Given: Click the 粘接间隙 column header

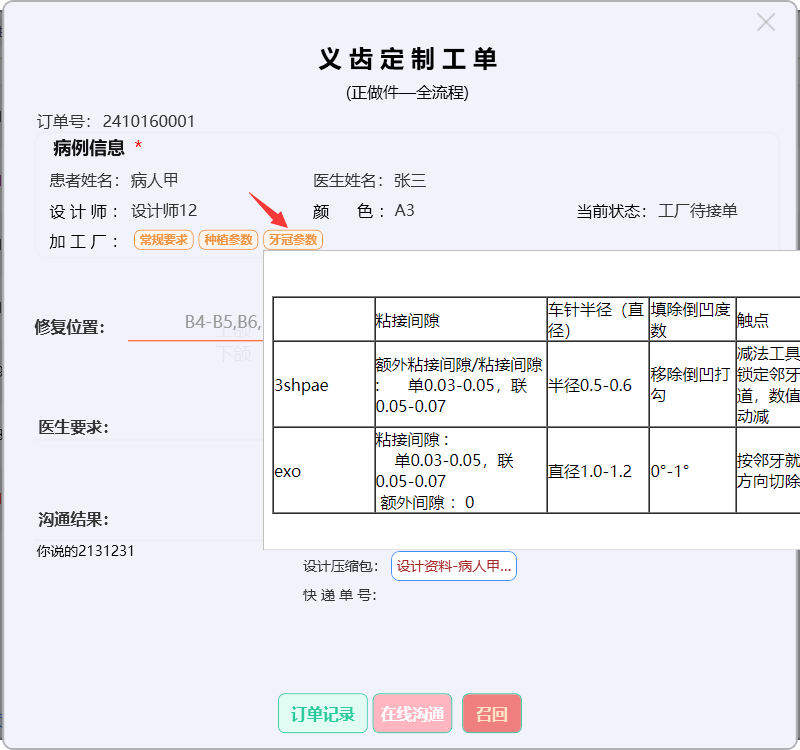Looking at the screenshot, I should [x=407, y=320].
